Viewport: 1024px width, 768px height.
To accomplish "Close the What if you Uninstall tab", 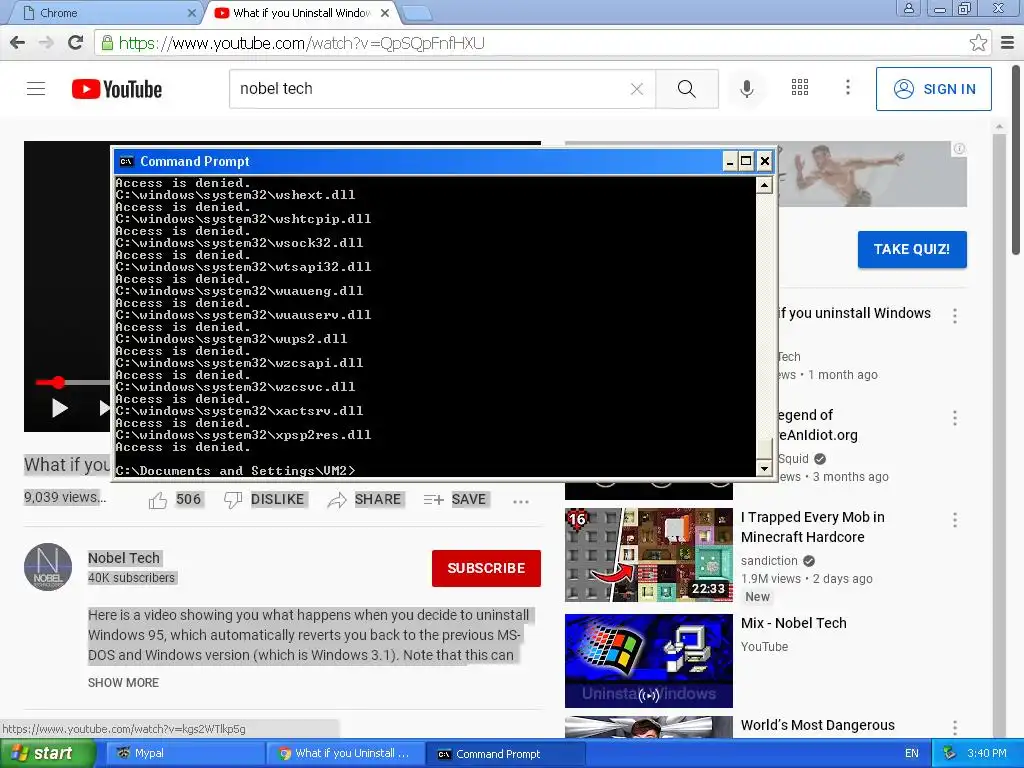I will pos(385,12).
